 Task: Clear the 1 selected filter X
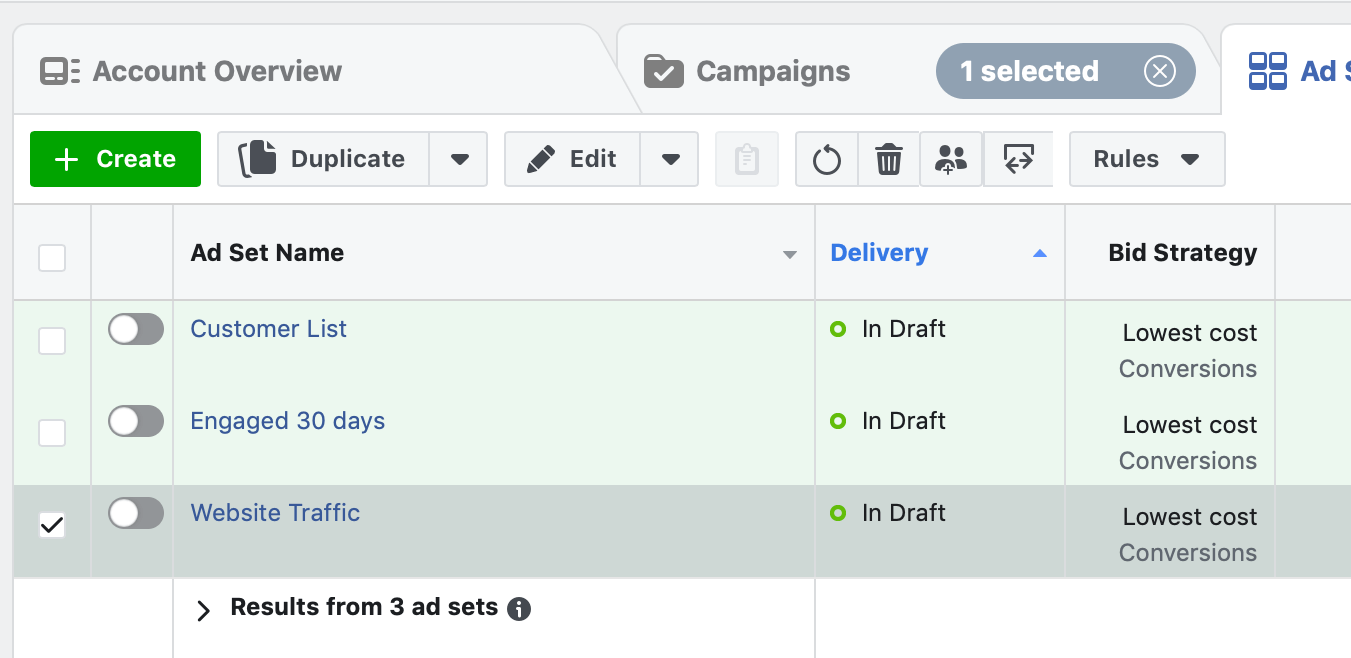click(1159, 71)
